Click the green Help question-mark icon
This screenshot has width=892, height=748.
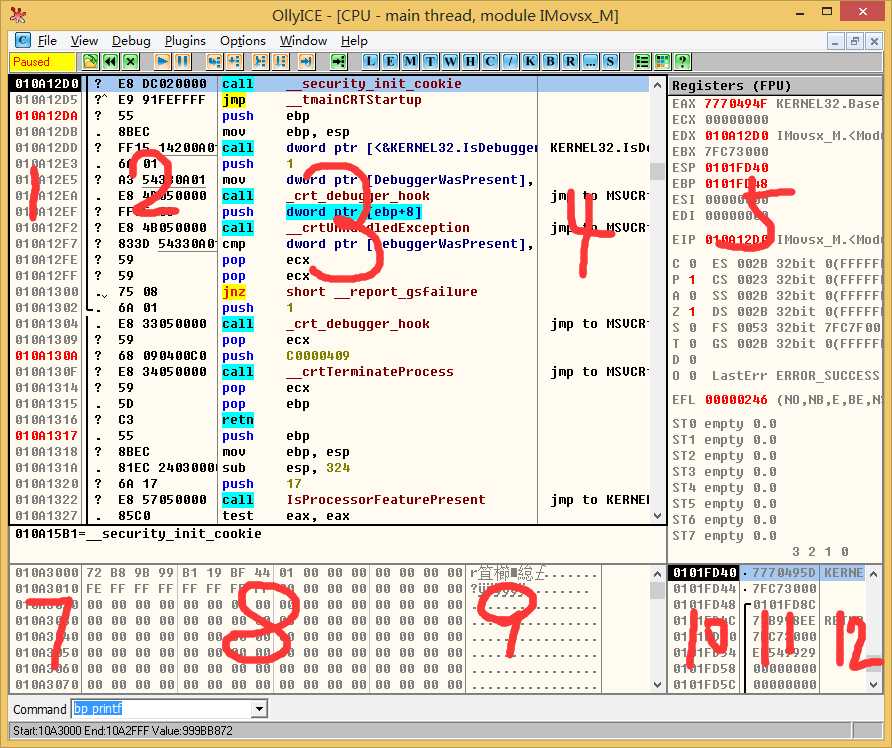(x=682, y=61)
